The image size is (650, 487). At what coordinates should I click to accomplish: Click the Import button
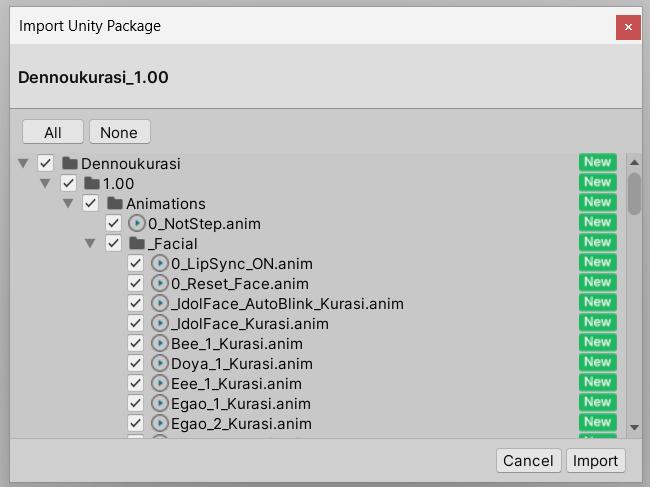pos(595,460)
